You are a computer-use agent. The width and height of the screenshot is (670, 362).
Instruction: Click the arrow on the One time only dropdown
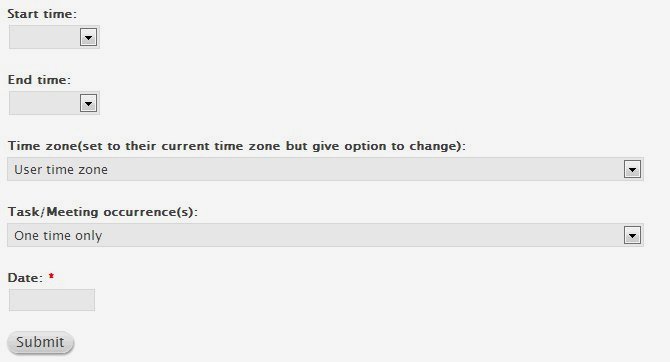coord(632,235)
